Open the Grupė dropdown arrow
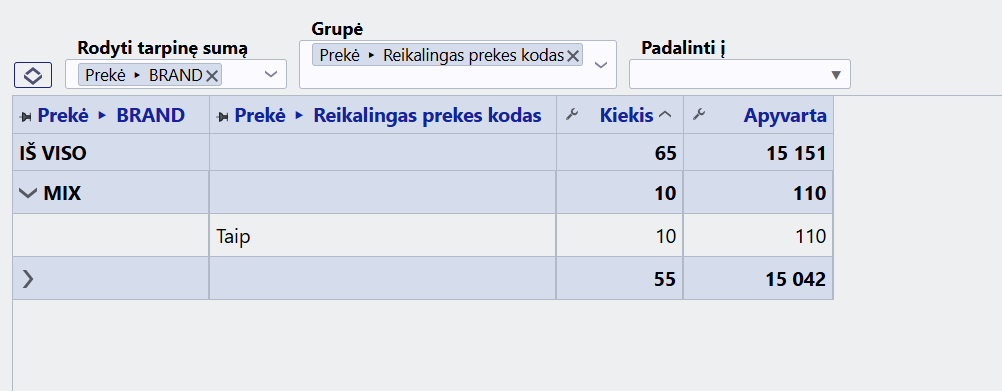The image size is (1002, 391). [601, 65]
